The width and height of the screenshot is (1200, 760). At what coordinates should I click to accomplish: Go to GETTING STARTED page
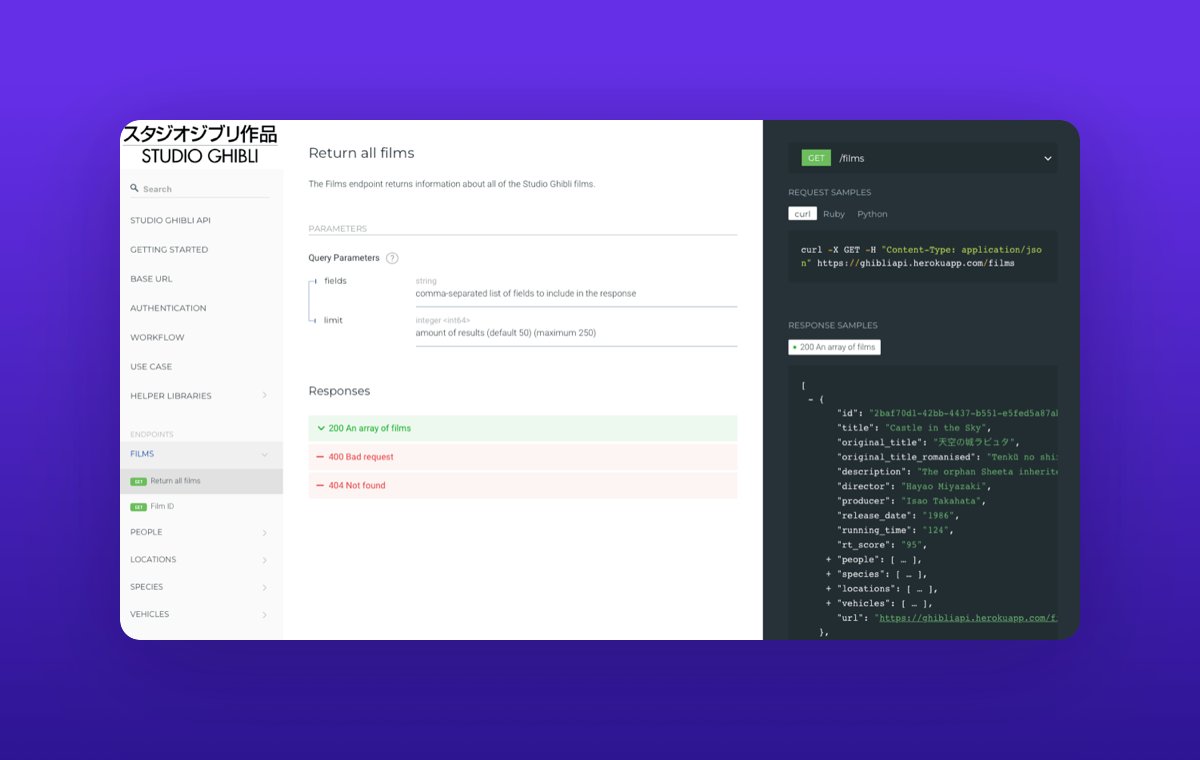pos(169,250)
